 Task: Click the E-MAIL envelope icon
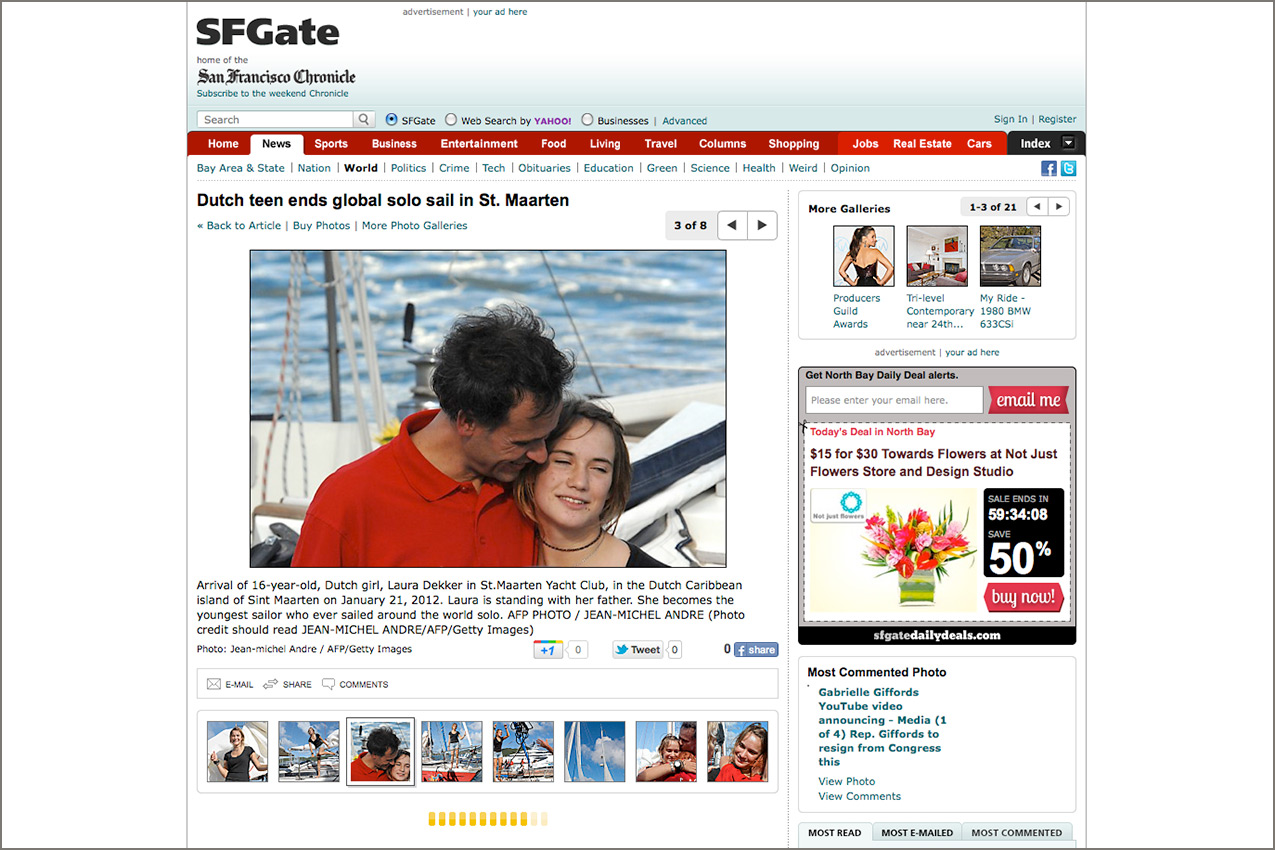213,685
